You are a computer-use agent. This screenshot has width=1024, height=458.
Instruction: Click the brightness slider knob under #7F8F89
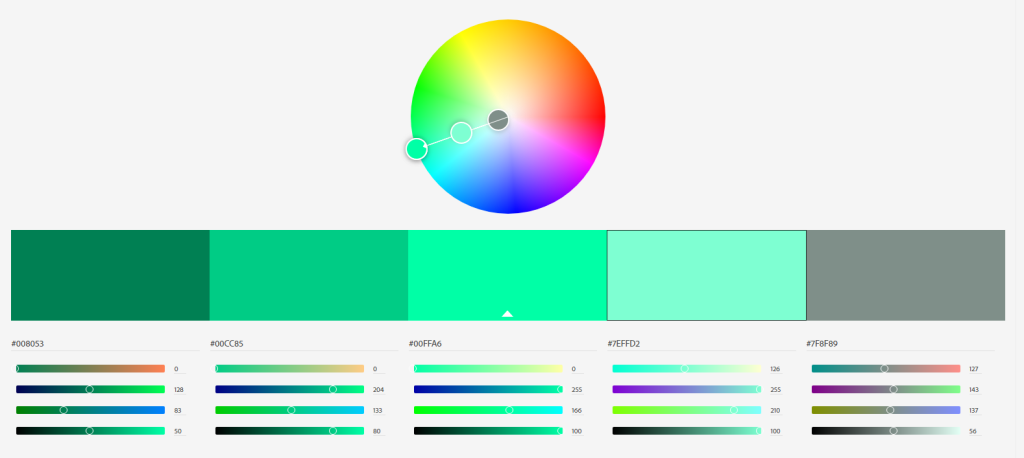(893, 431)
